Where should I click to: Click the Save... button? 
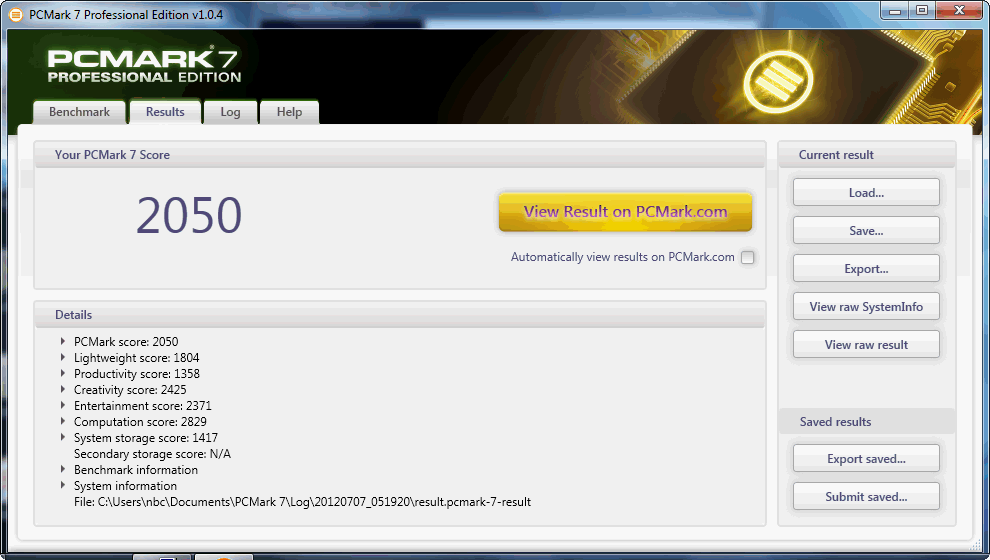tap(866, 230)
